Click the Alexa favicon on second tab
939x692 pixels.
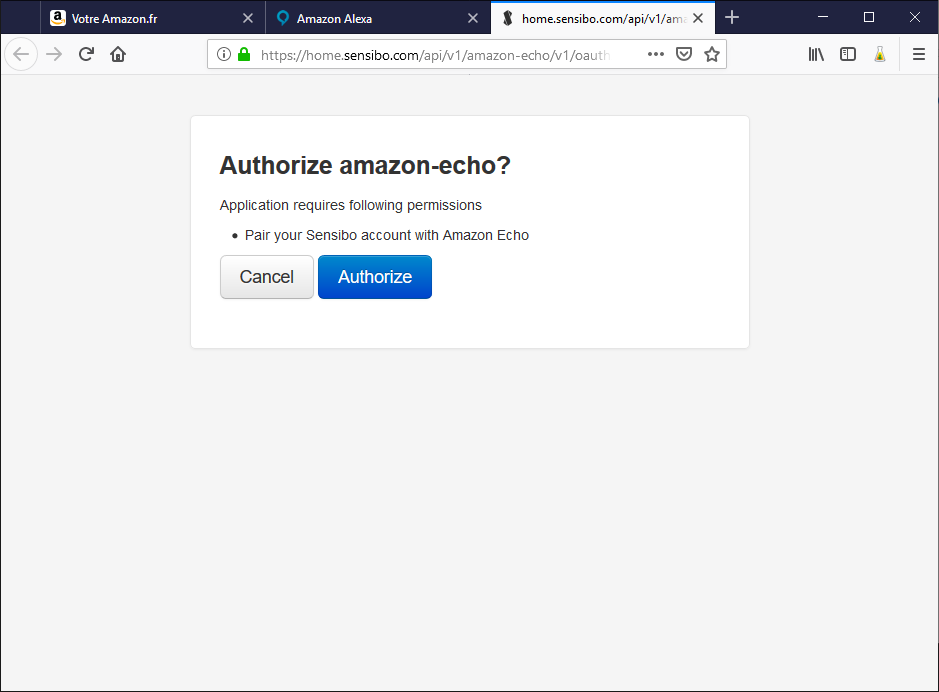283,18
